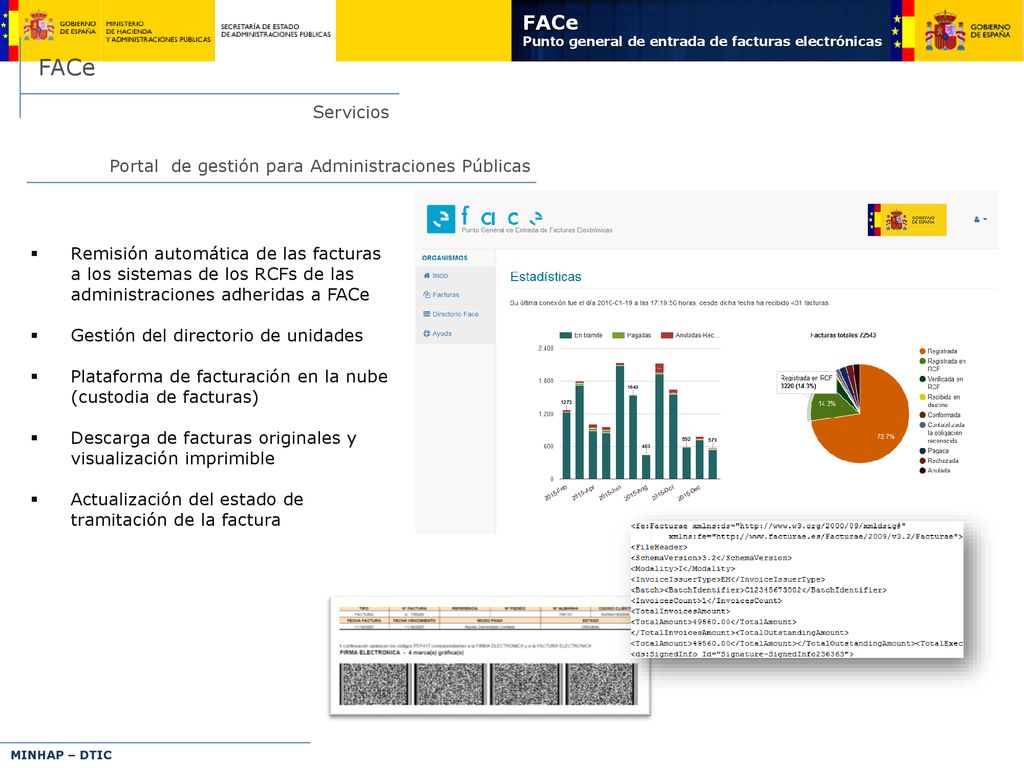
Task: Click the Facturas totales 22543 chart title
Action: pos(843,335)
